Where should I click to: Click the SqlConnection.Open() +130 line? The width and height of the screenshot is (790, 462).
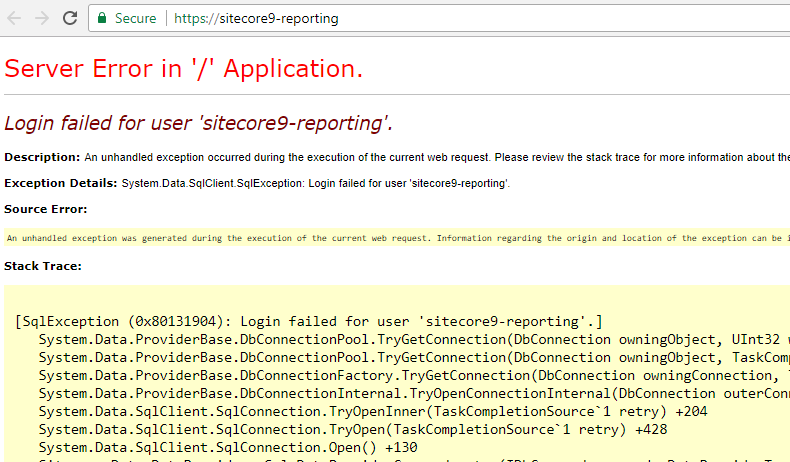coord(228,447)
